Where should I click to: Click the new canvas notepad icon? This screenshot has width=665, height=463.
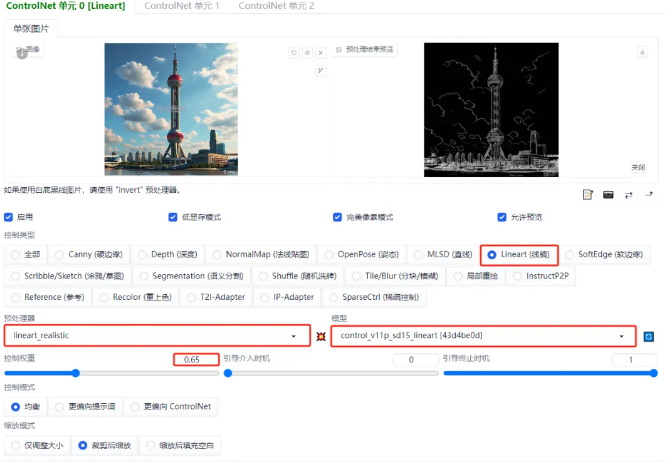(x=588, y=195)
